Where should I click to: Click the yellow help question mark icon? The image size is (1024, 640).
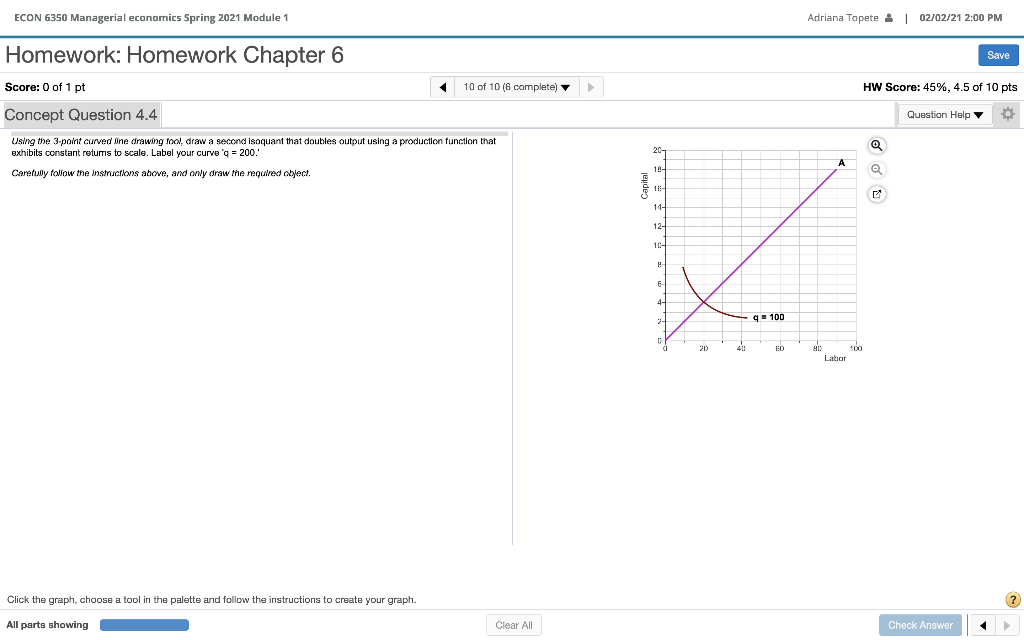1011,599
